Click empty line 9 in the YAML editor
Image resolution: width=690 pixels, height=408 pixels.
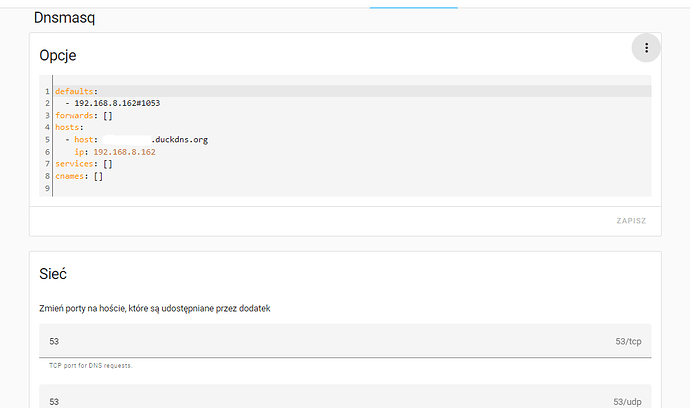tap(351, 188)
